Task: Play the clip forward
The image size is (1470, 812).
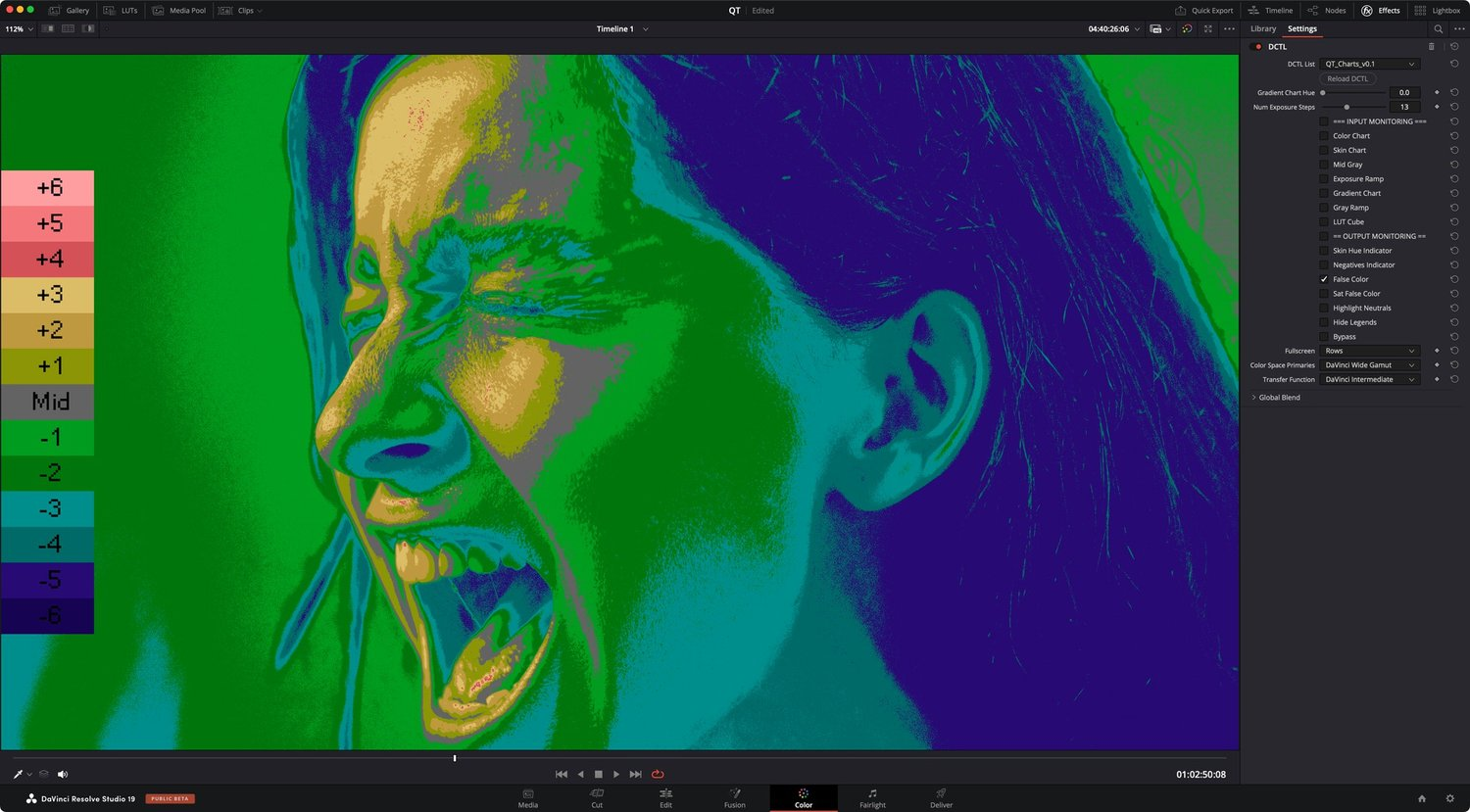Action: tap(616, 774)
